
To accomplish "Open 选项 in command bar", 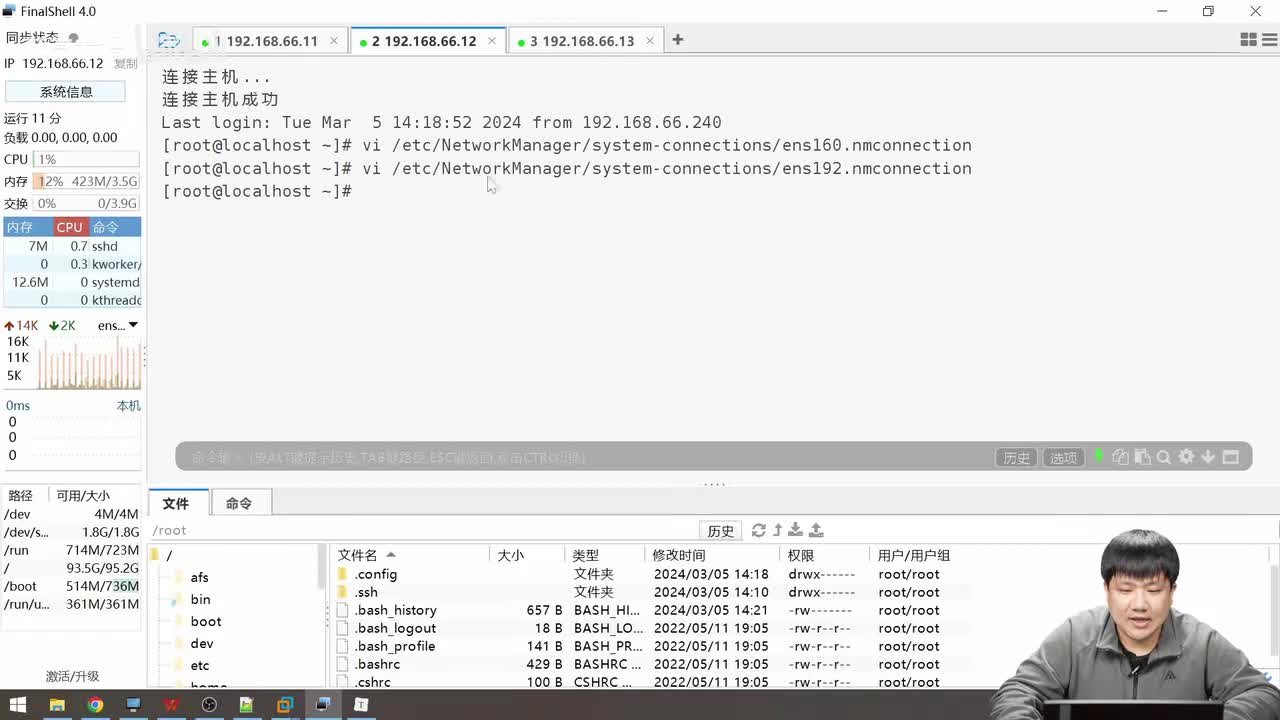I will [1063, 457].
